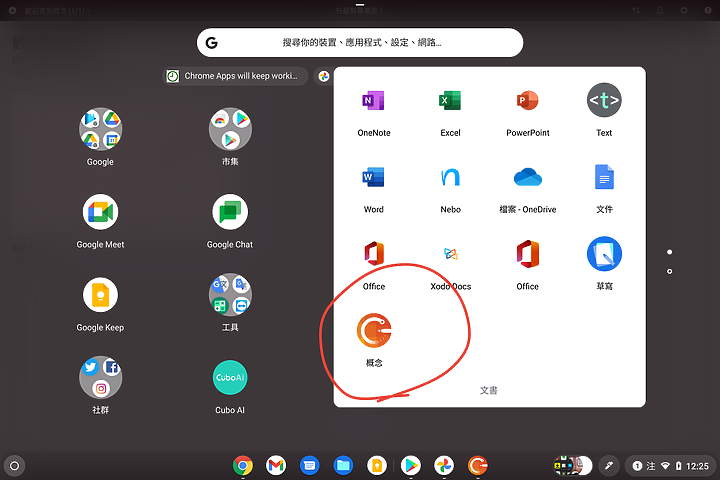Open the stylus tools menu

tap(609, 466)
